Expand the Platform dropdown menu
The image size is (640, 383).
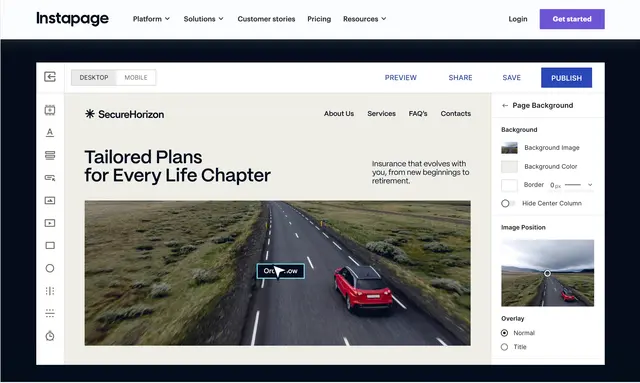pos(151,19)
